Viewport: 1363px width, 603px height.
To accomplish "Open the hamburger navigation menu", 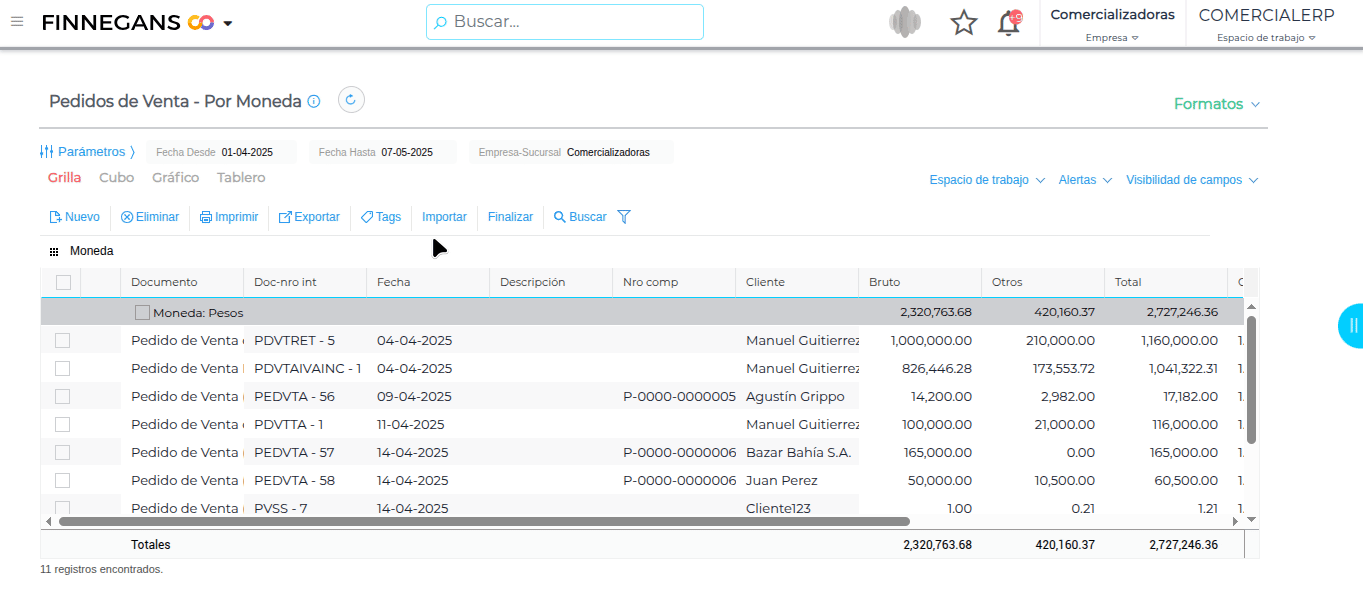I will pos(17,22).
